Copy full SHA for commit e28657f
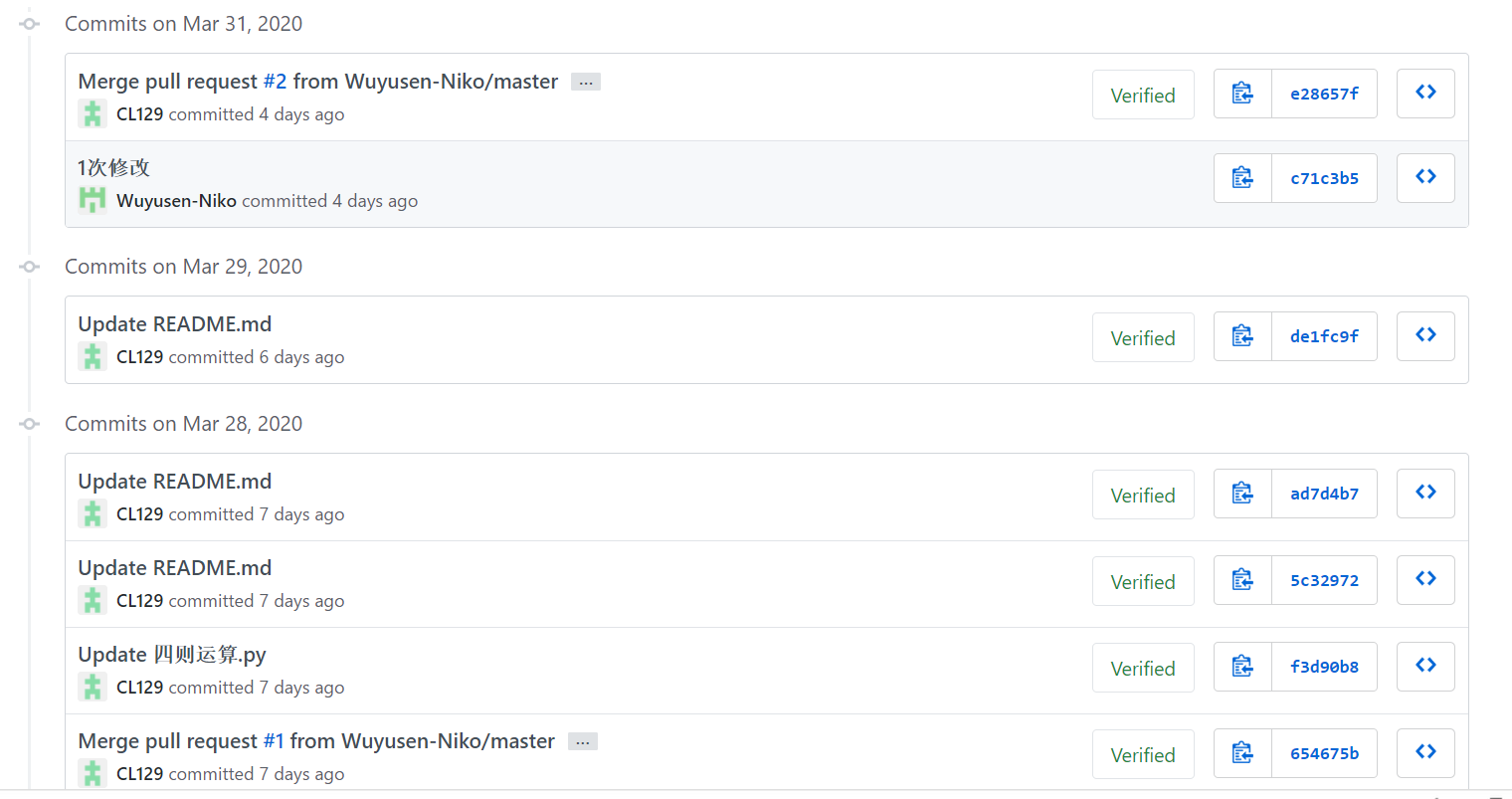 pos(1242,94)
